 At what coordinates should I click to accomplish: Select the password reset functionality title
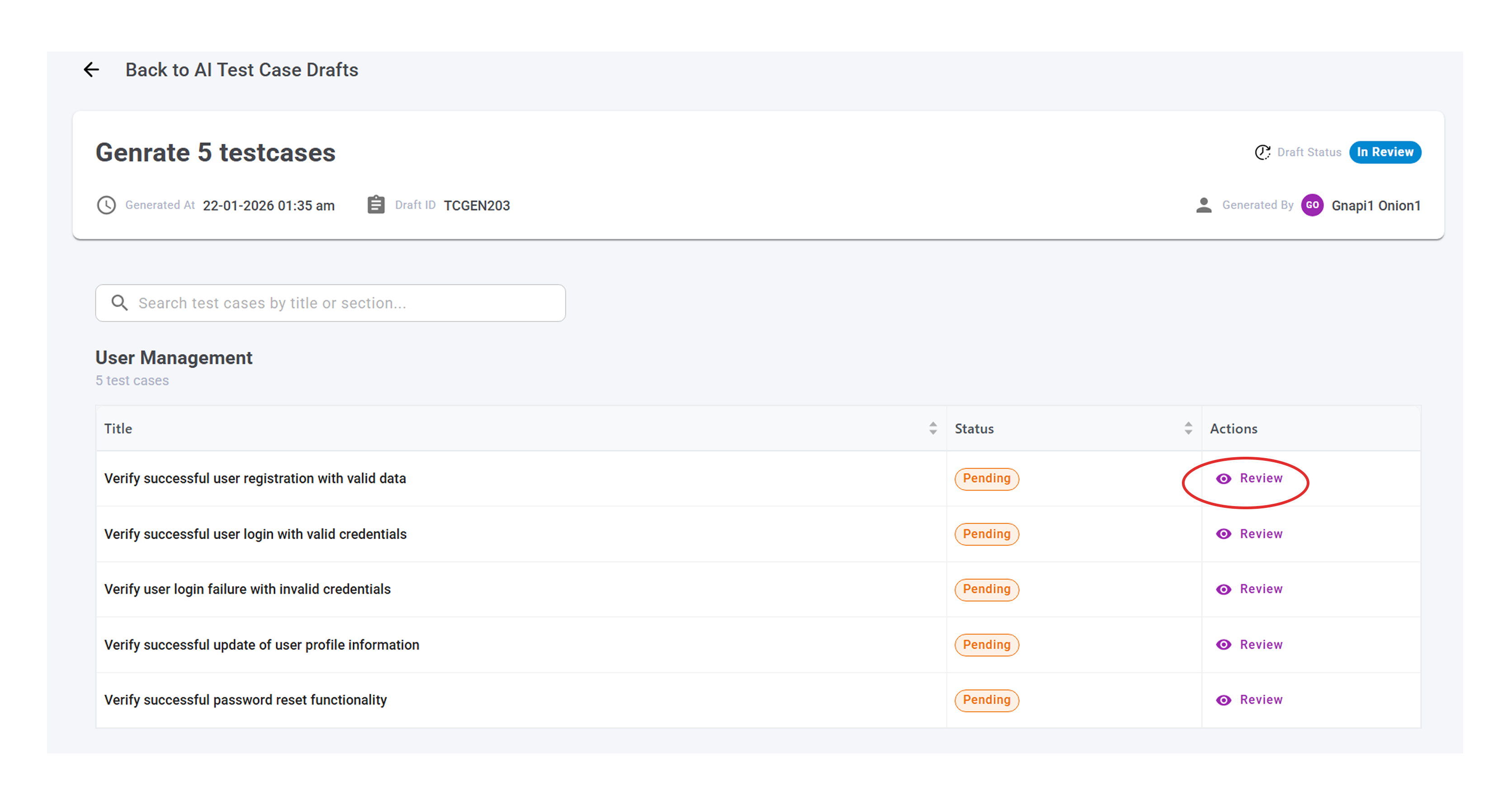click(x=246, y=700)
